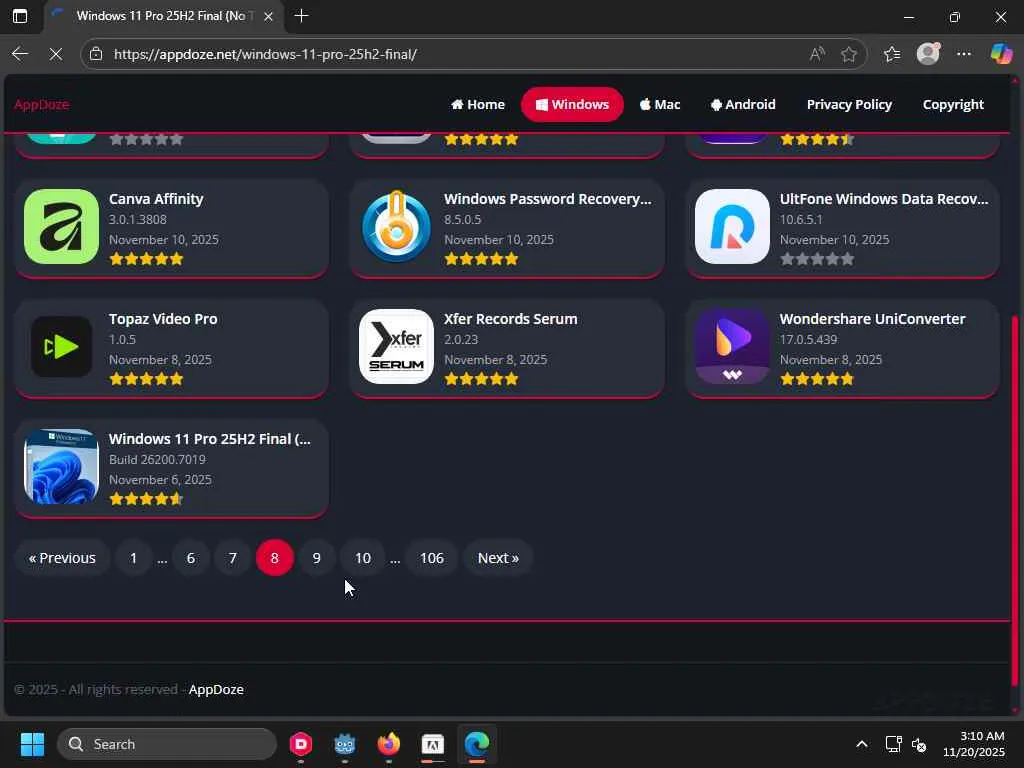This screenshot has height=768, width=1024.
Task: Open the Windows Start menu
Action: tap(32, 744)
